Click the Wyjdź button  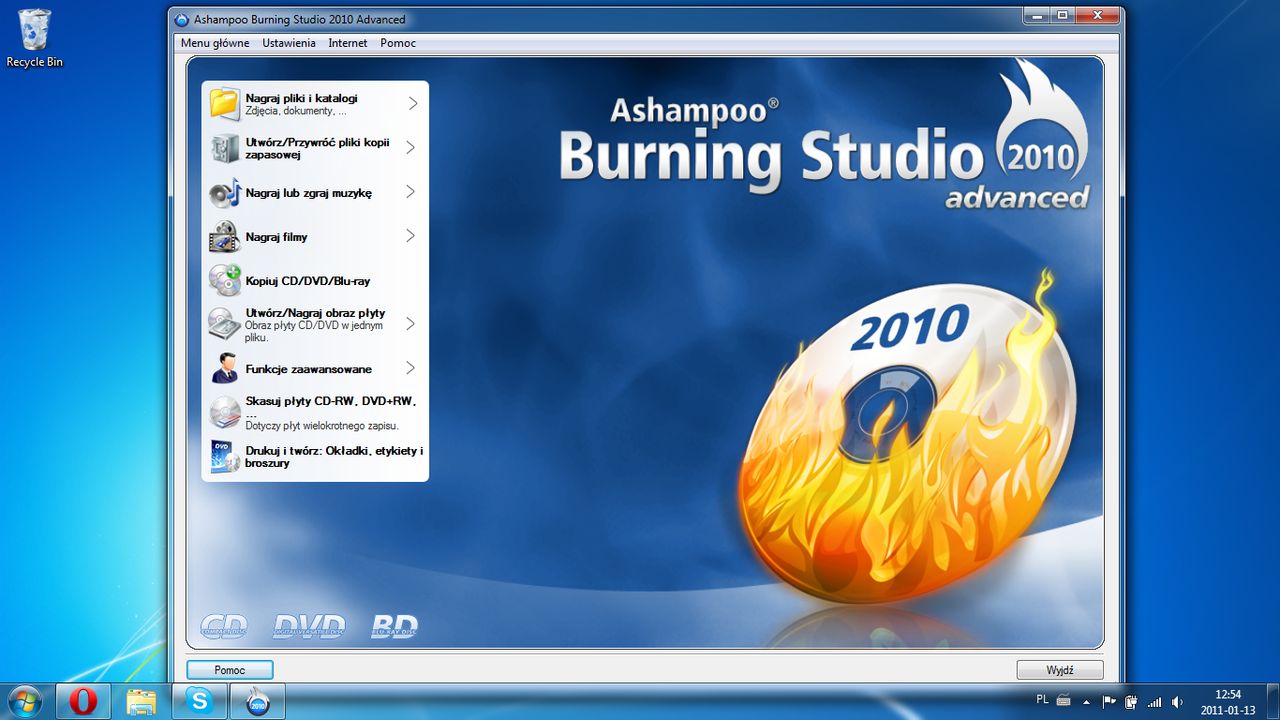coord(1060,670)
